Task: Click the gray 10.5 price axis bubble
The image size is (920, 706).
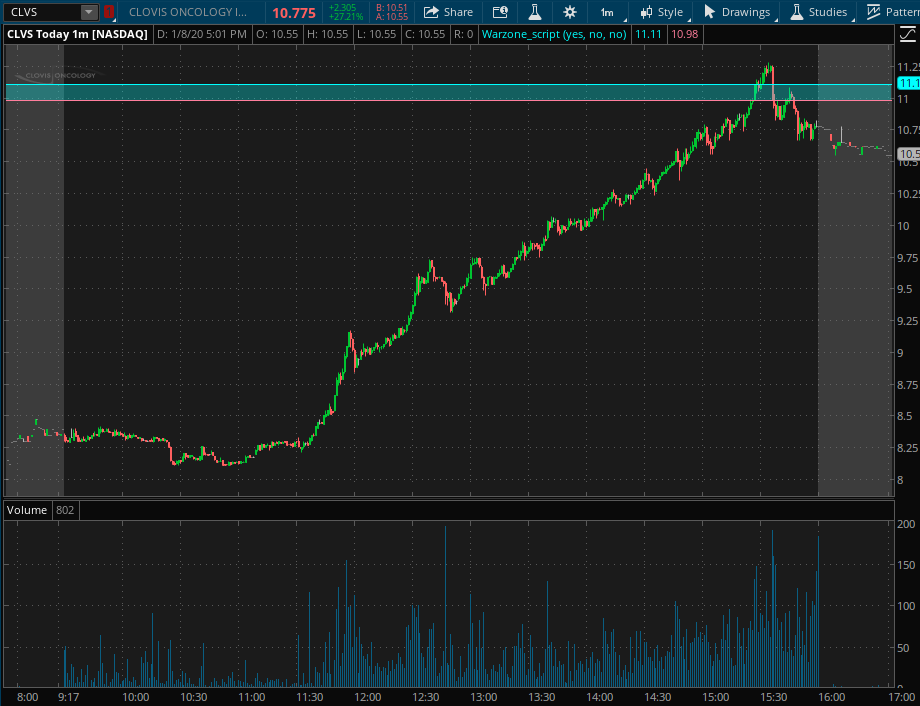Action: (x=909, y=154)
